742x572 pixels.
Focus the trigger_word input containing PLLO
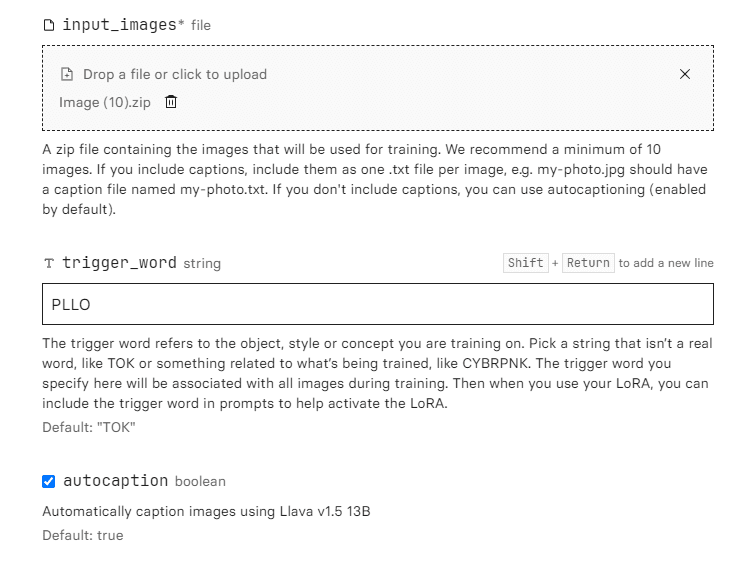point(378,304)
